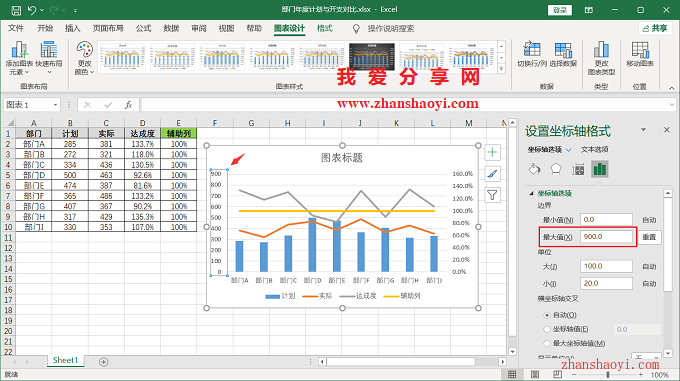Switch to the Page Layout tab
The height and width of the screenshot is (381, 680).
tap(108, 28)
